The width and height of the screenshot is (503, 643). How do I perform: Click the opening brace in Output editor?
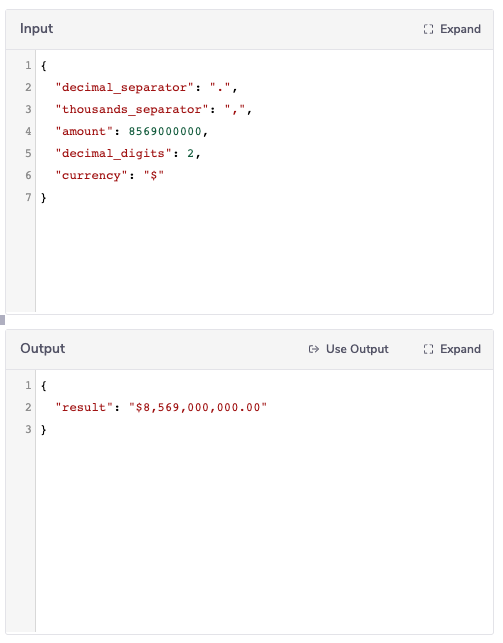click(43, 385)
